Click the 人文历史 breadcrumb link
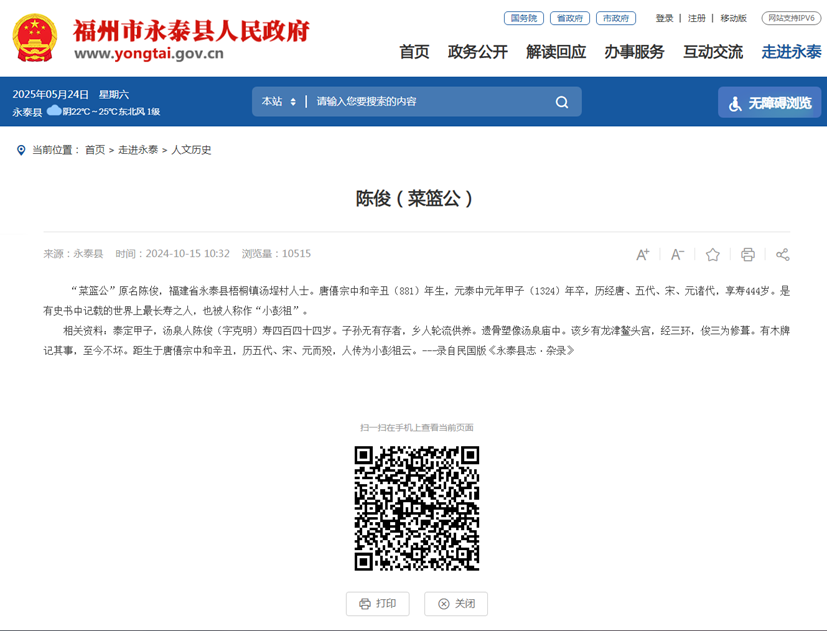 (191, 150)
